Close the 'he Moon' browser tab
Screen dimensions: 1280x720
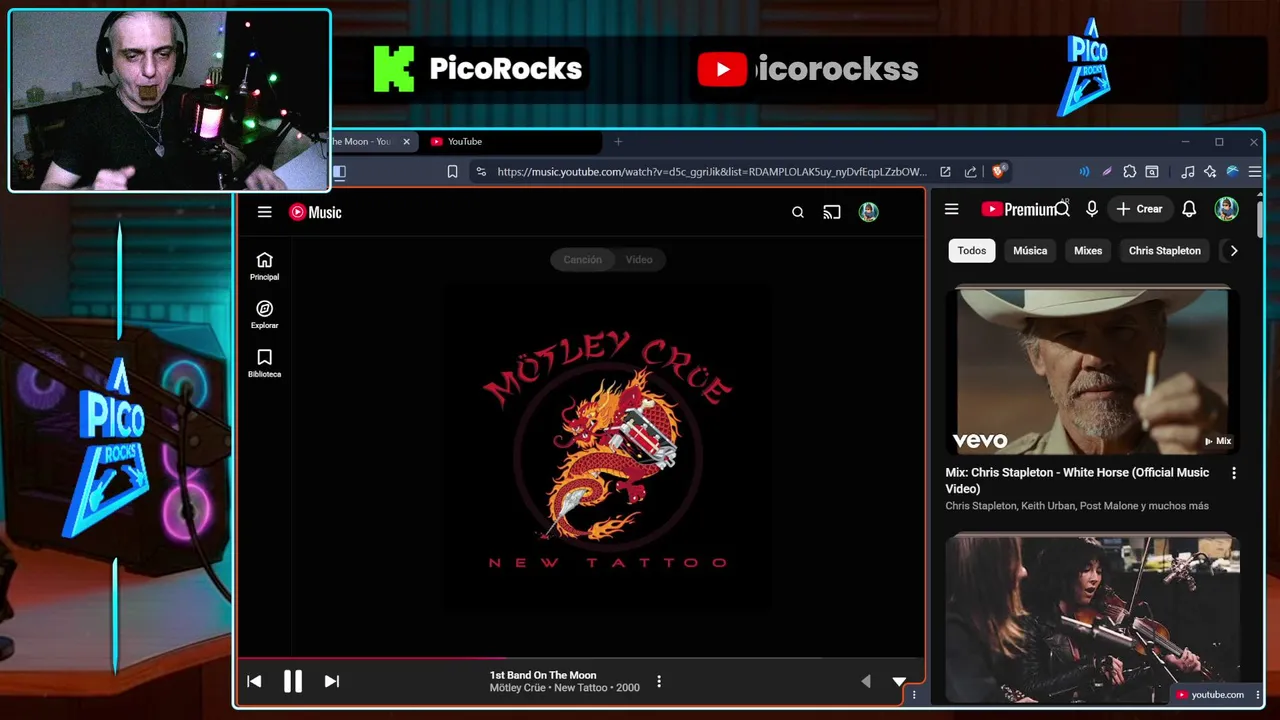tap(406, 142)
